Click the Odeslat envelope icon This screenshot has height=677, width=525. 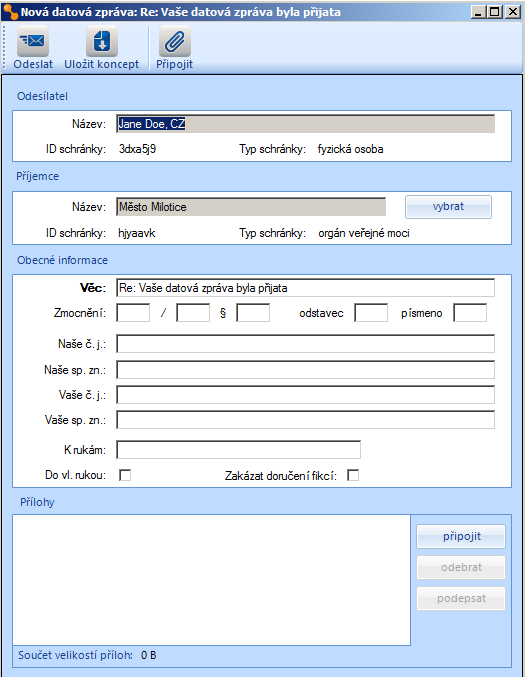click(x=33, y=41)
